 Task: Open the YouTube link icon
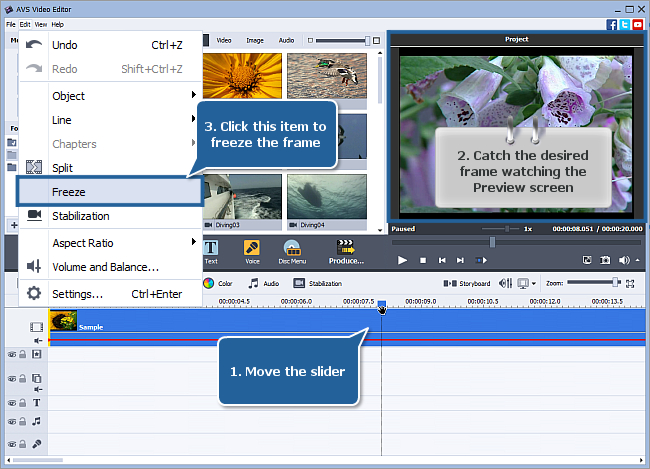click(638, 24)
